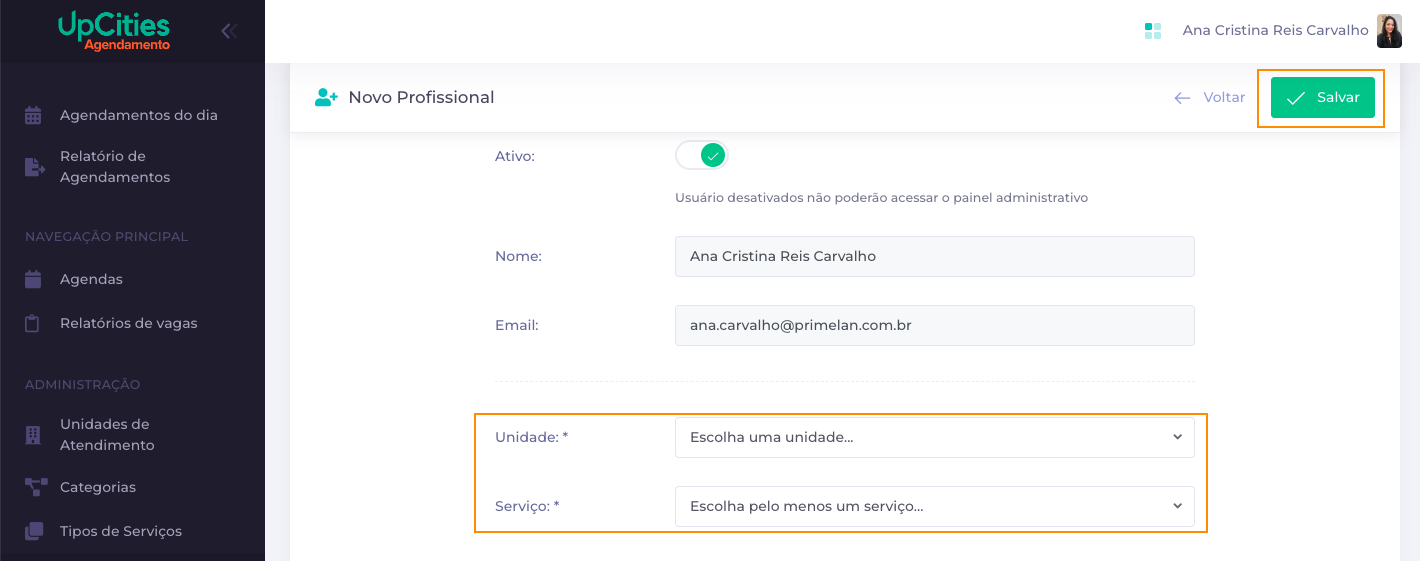Screen dimensions: 1420x561
Task: Click the user avatar photo
Action: tap(1389, 31)
